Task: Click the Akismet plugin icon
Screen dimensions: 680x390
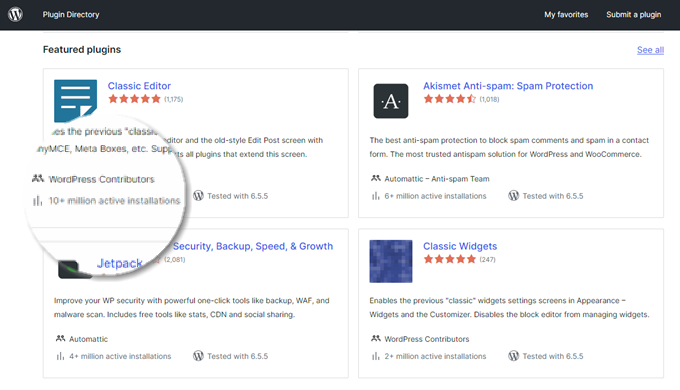Action: [391, 101]
